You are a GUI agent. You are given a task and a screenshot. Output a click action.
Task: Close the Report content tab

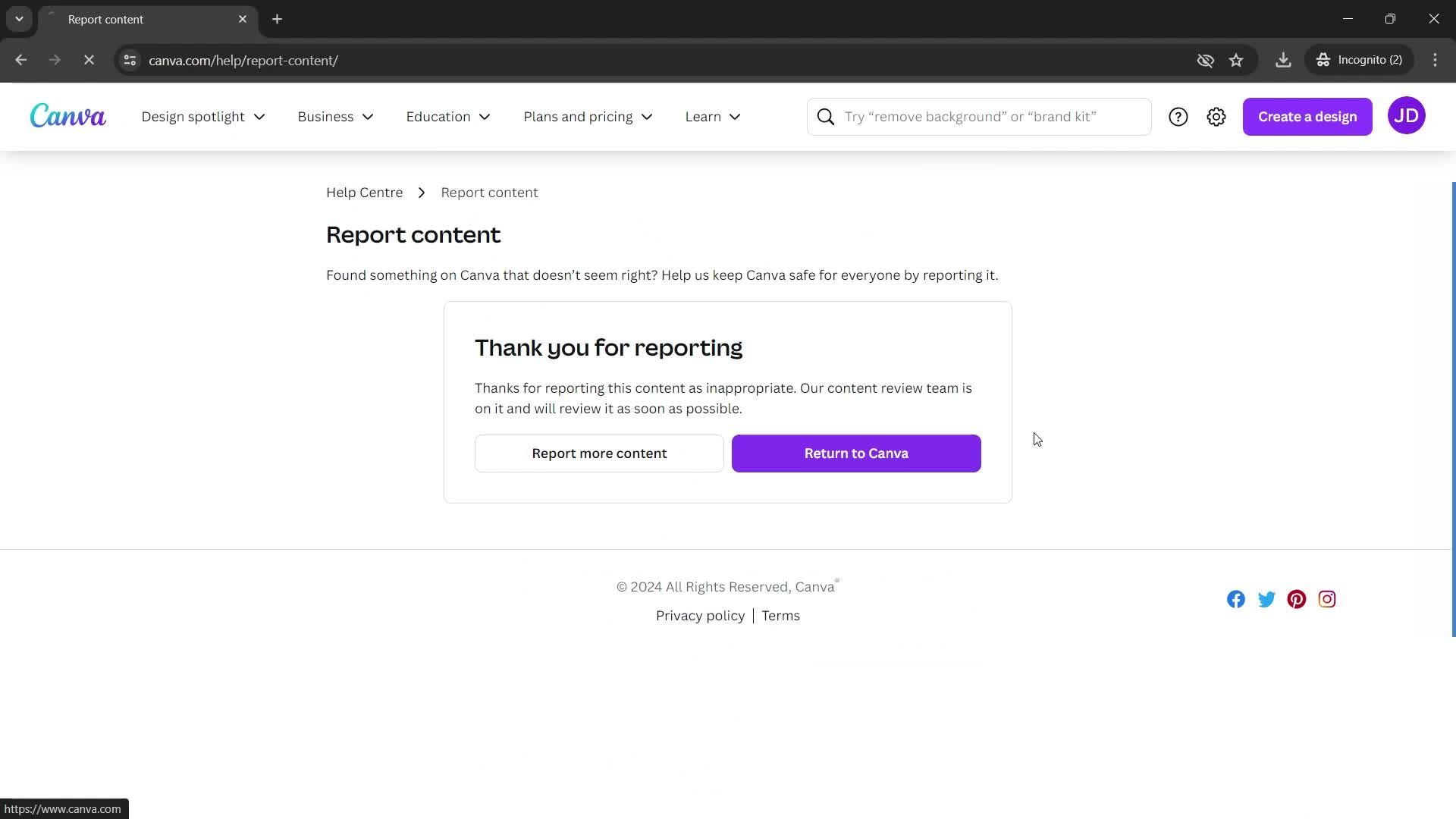click(243, 19)
